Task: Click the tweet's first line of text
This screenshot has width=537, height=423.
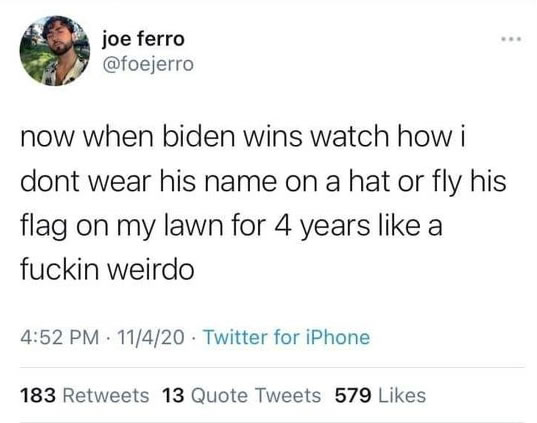Action: (243, 137)
